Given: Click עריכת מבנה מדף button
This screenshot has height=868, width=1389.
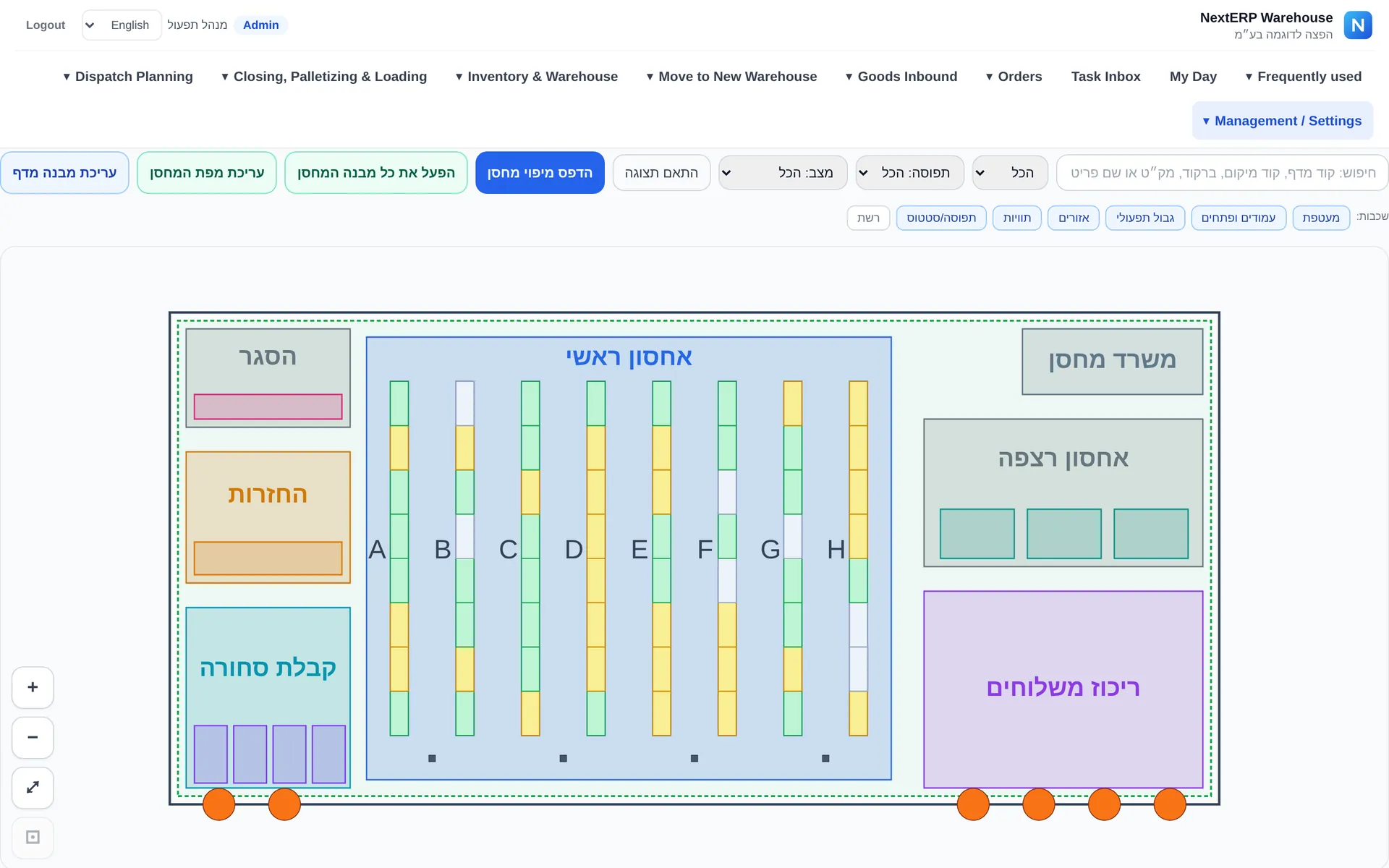Looking at the screenshot, I should [64, 173].
